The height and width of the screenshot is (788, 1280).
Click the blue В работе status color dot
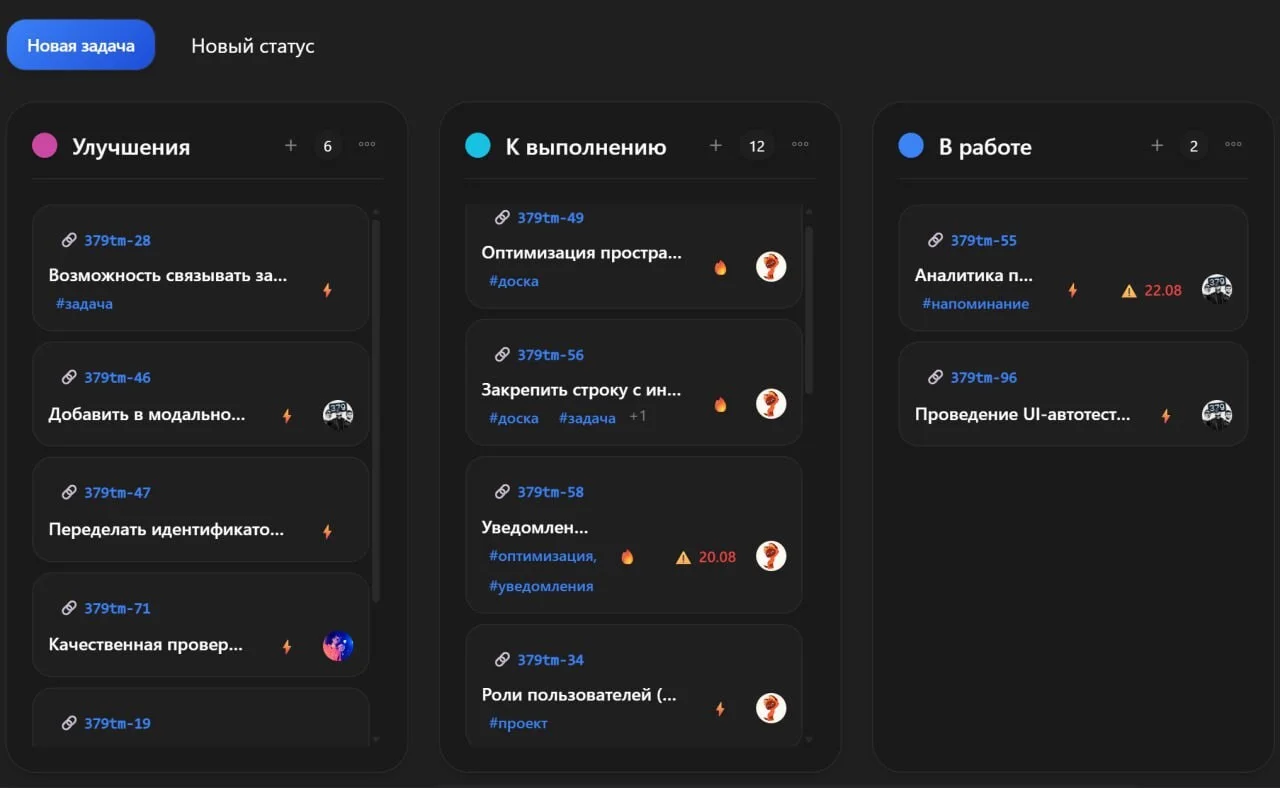click(911, 146)
